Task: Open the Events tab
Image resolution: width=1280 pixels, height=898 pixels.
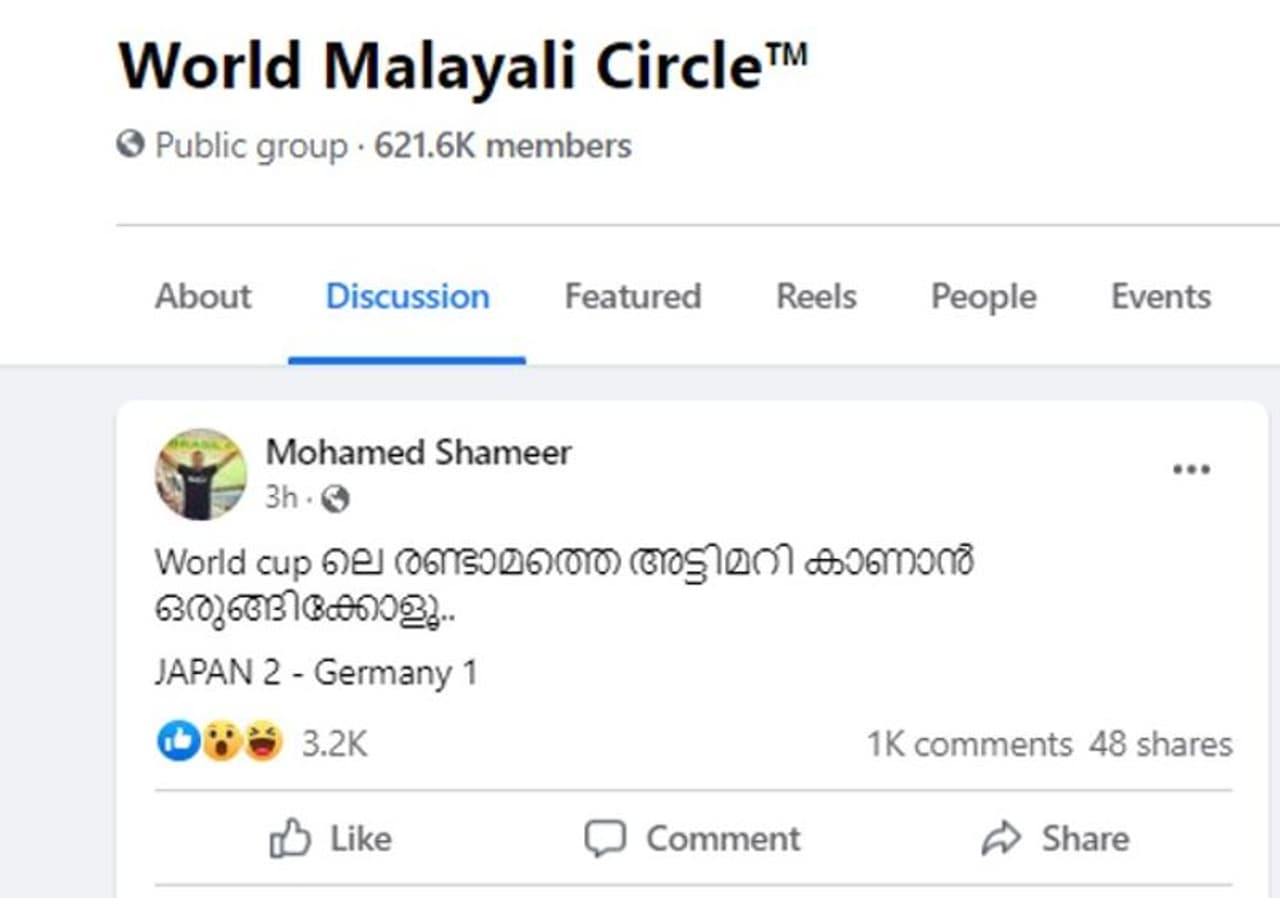Action: (1160, 297)
